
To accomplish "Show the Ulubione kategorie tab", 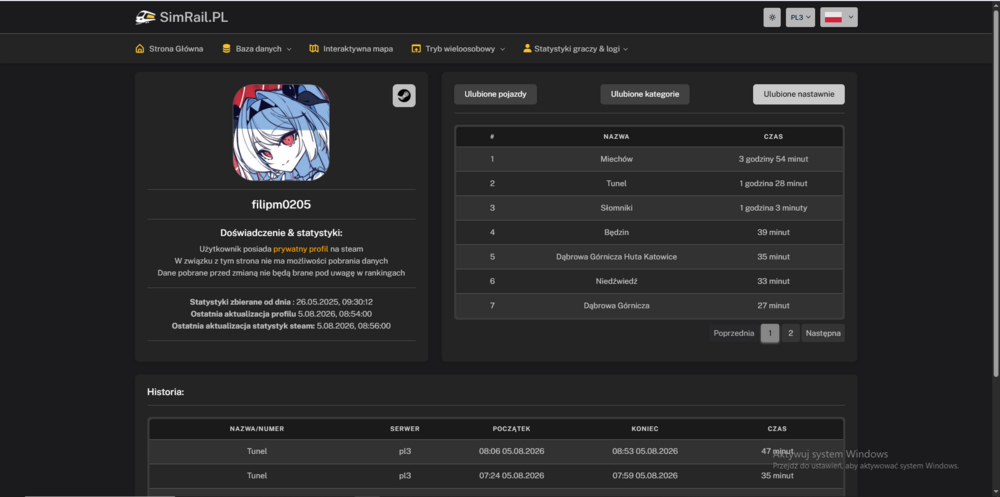I will pyautogui.click(x=645, y=94).
